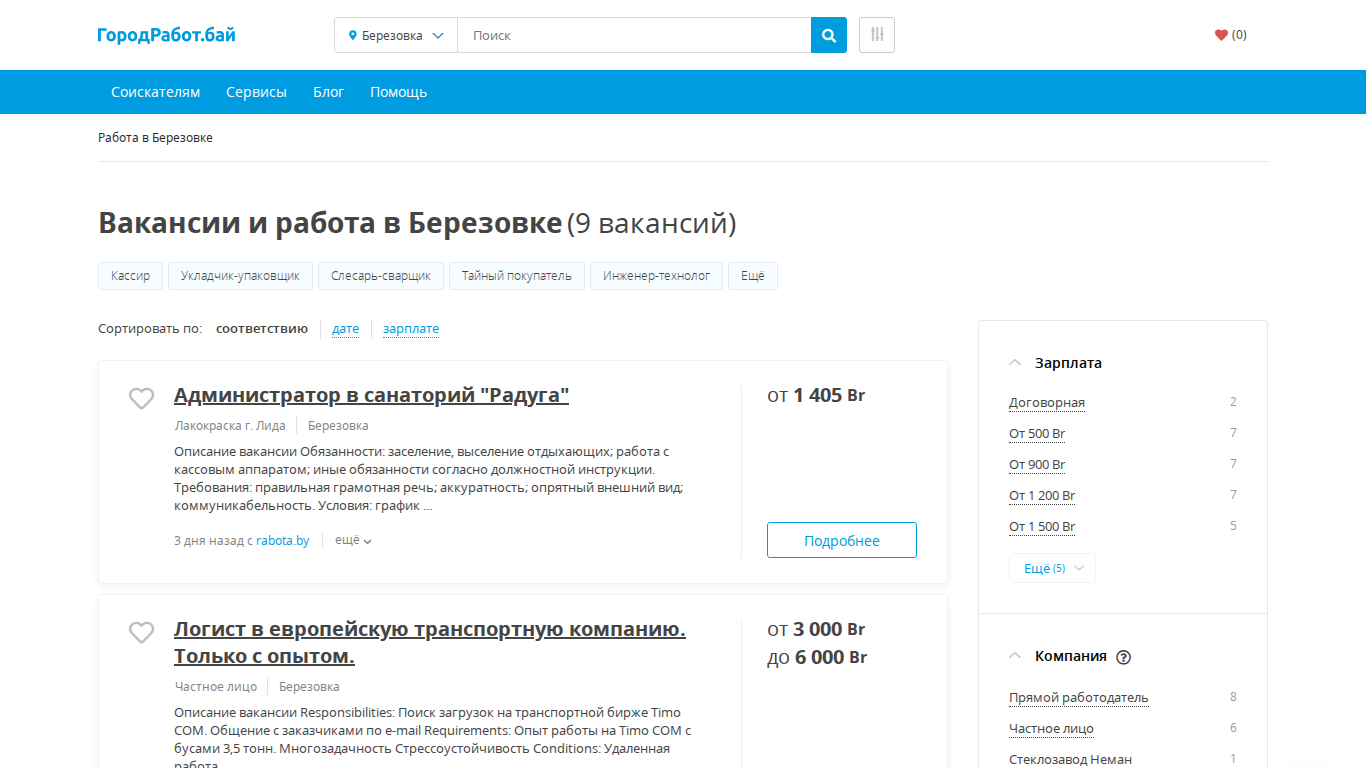Image resolution: width=1366 pixels, height=768 pixels.
Task: Click the Работа в Березовке breadcrumb
Action: (155, 138)
